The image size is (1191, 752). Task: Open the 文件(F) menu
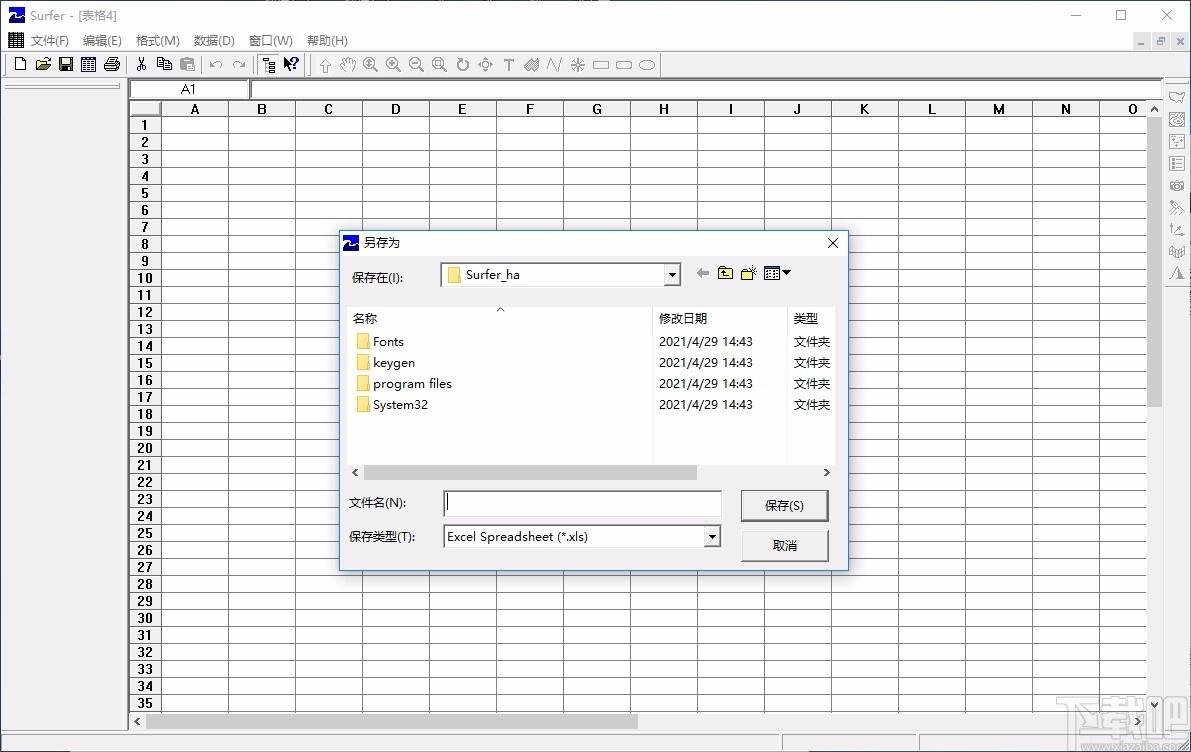[49, 40]
